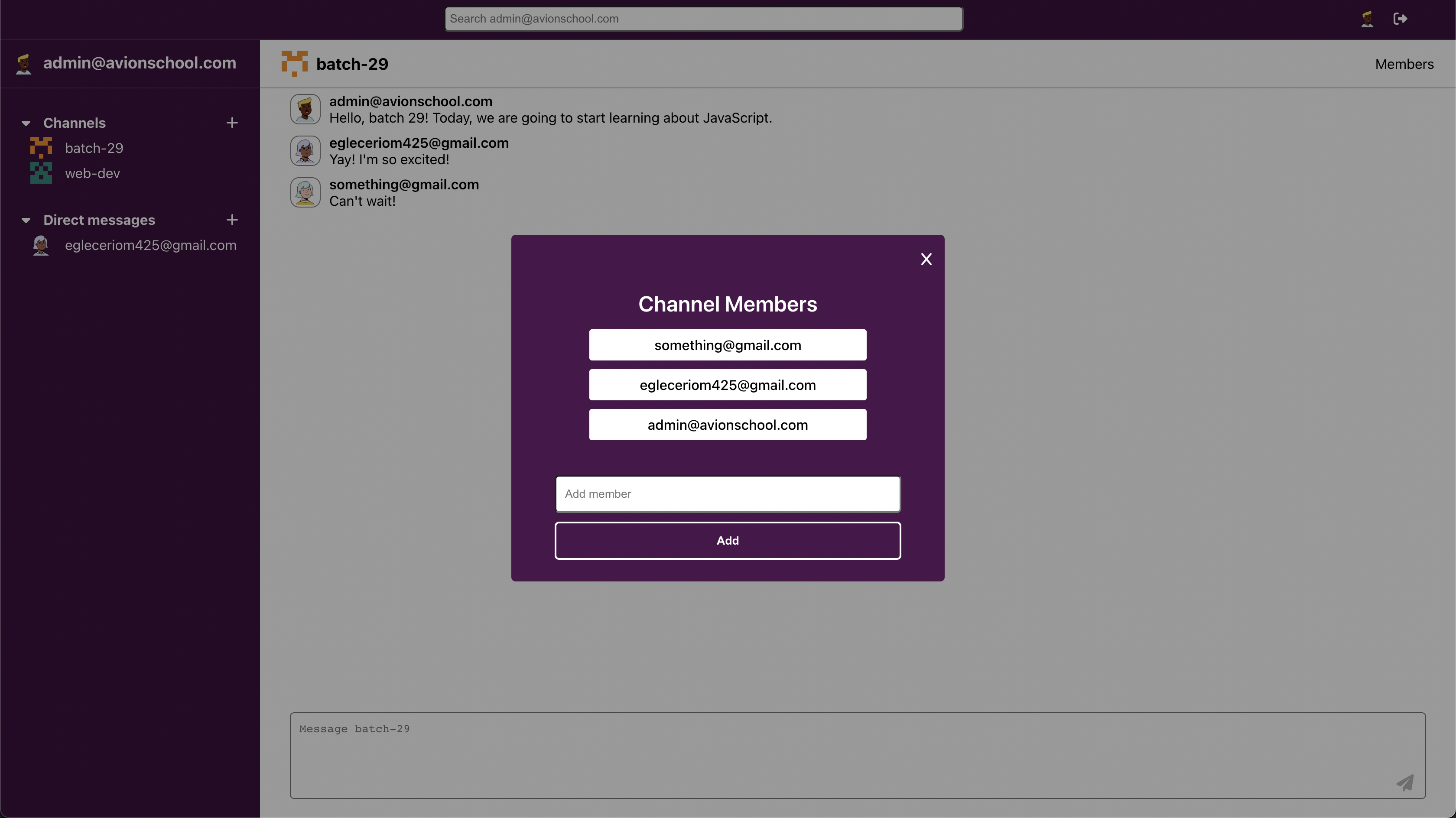
Task: Click the plus icon to add a channel
Action: (x=232, y=123)
